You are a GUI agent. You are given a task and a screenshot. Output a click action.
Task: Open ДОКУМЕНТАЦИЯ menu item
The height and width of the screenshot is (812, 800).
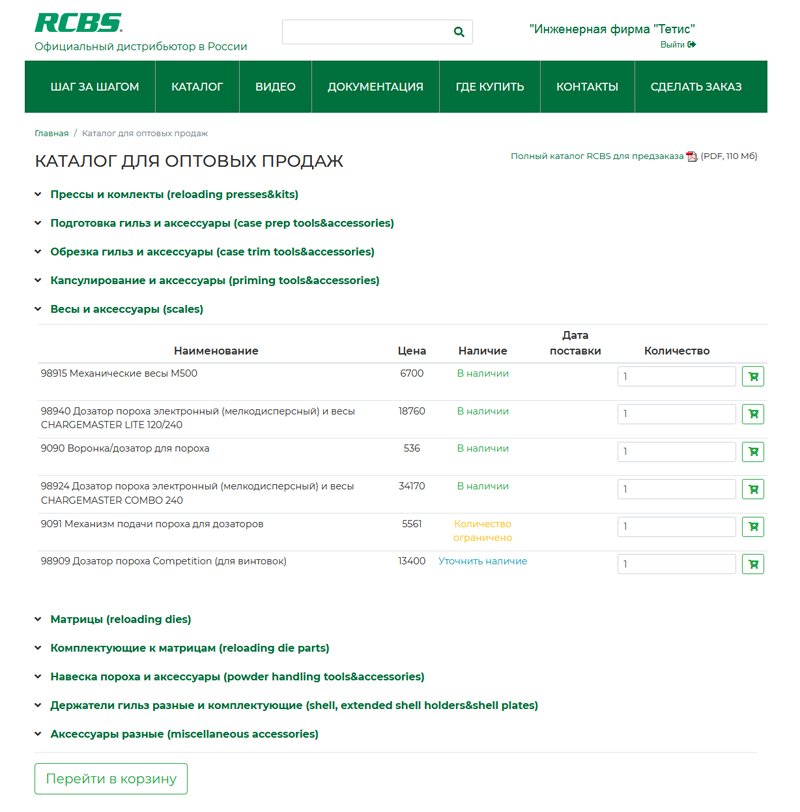(375, 86)
